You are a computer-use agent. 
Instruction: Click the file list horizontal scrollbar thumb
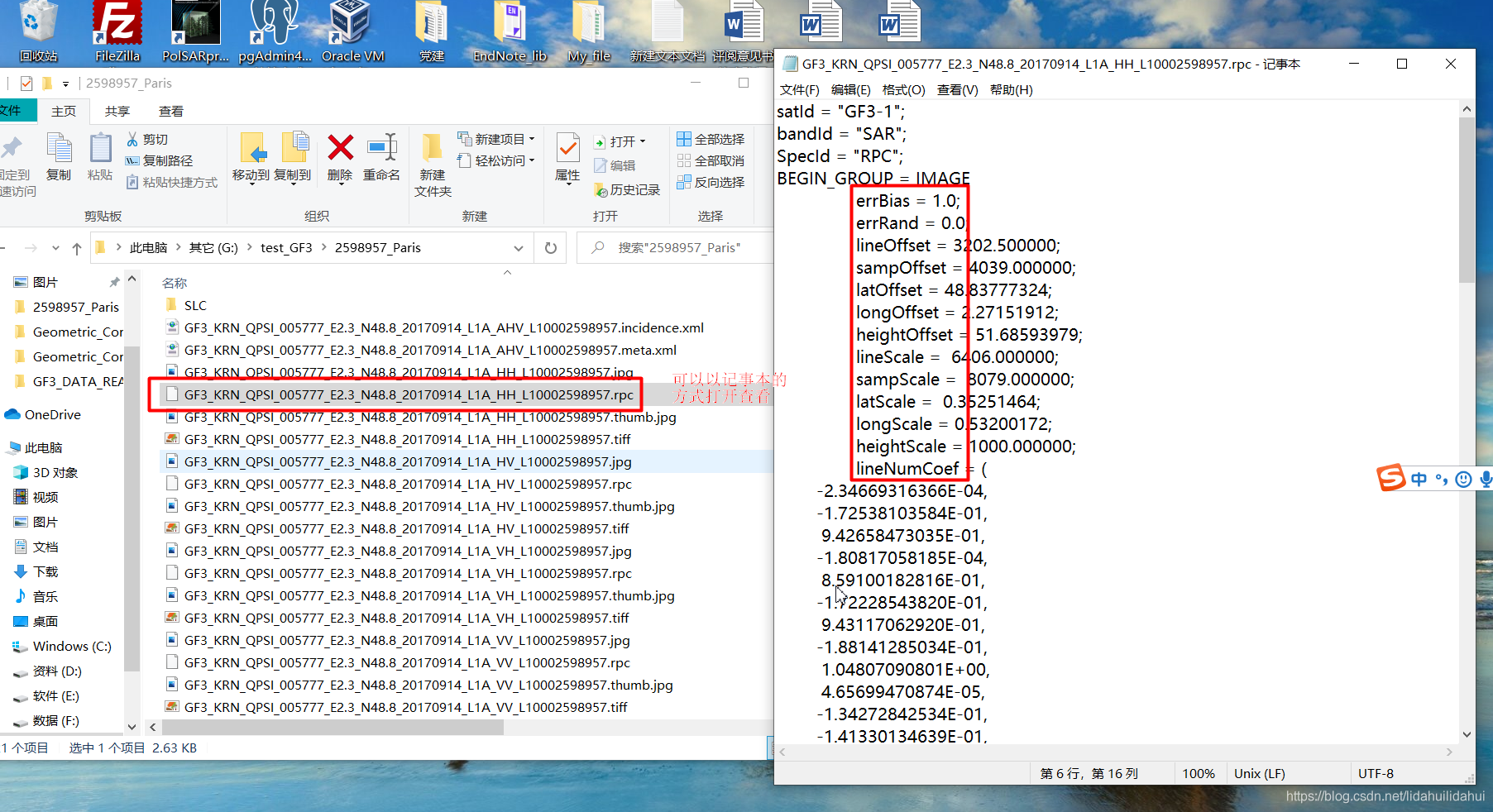333,727
